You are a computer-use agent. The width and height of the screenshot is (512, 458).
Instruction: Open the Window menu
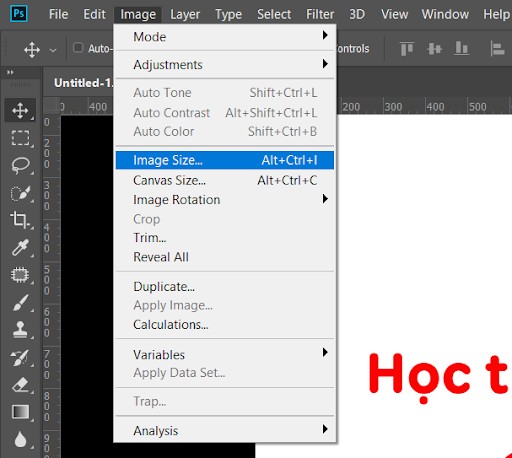[x=445, y=14]
